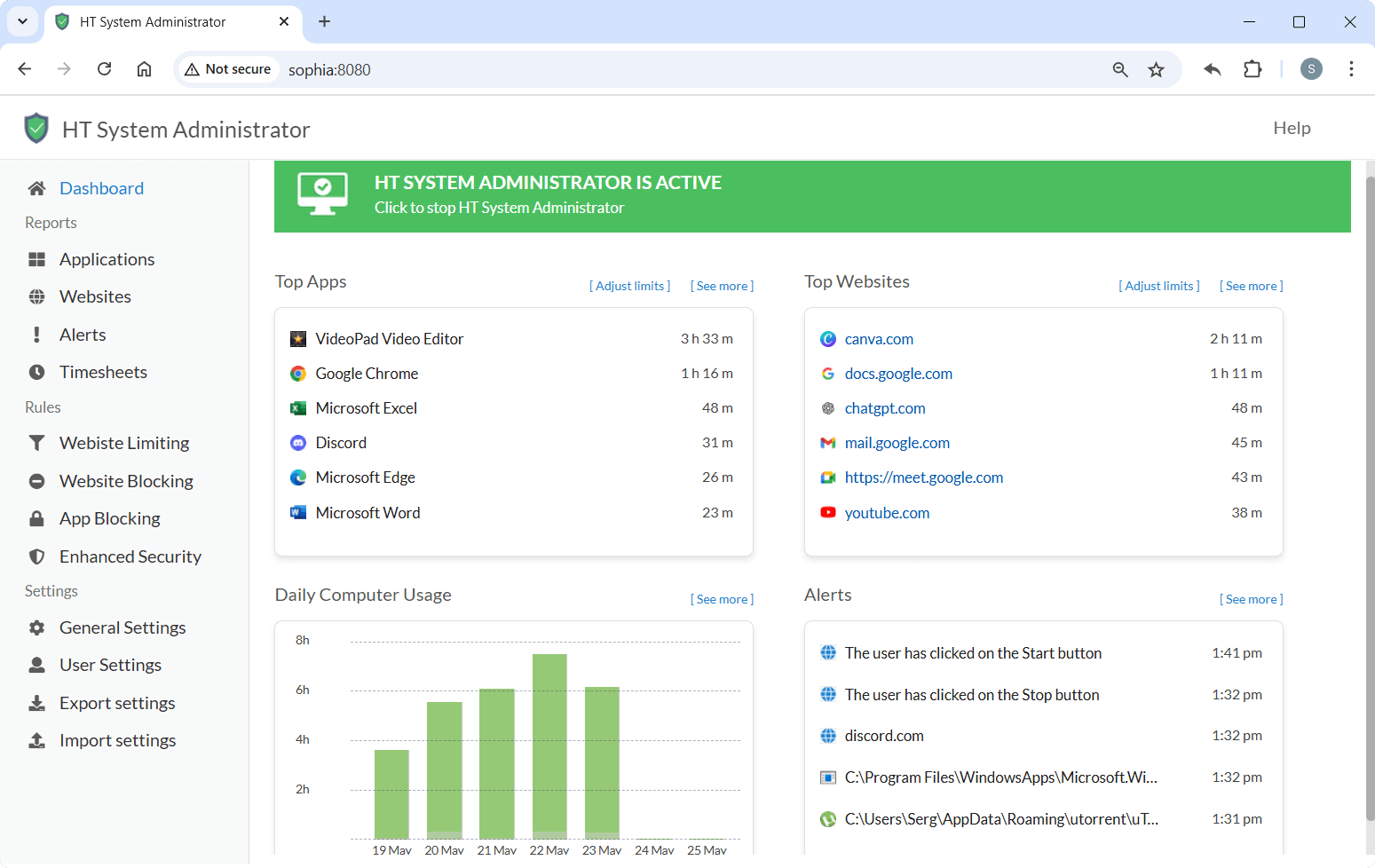The width and height of the screenshot is (1375, 868).
Task: Click 'The user has clicked on the Start button'
Action: [973, 653]
